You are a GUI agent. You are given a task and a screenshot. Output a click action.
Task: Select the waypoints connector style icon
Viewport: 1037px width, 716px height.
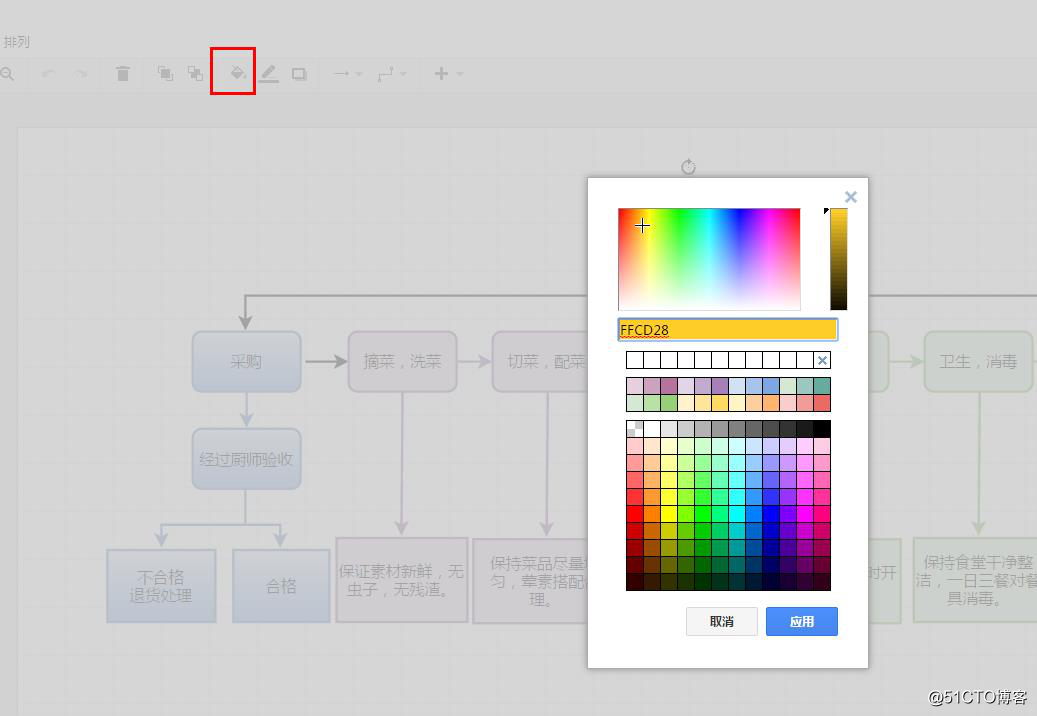386,73
